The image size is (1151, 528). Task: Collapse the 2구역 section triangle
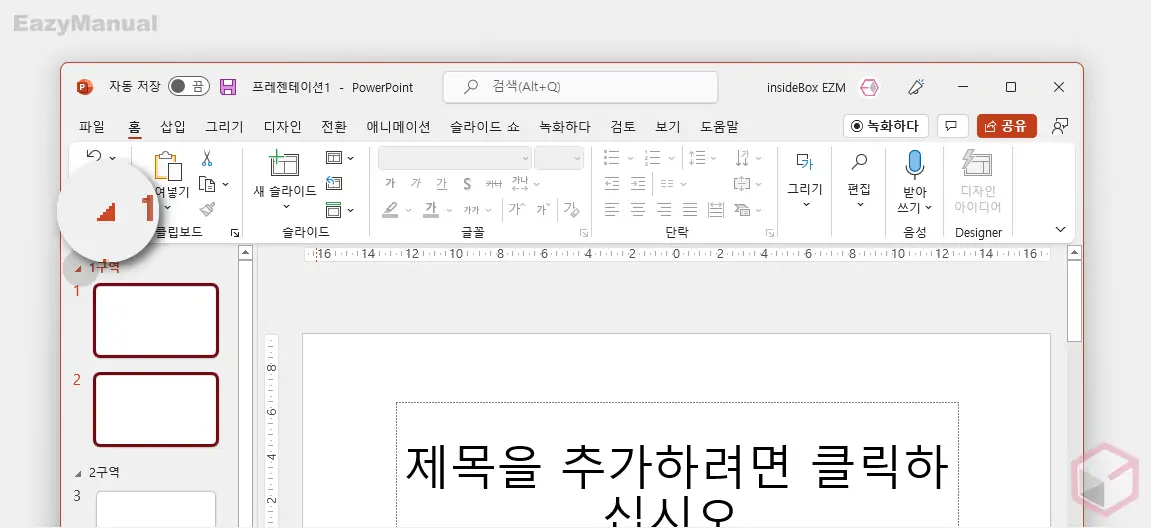coord(79,473)
